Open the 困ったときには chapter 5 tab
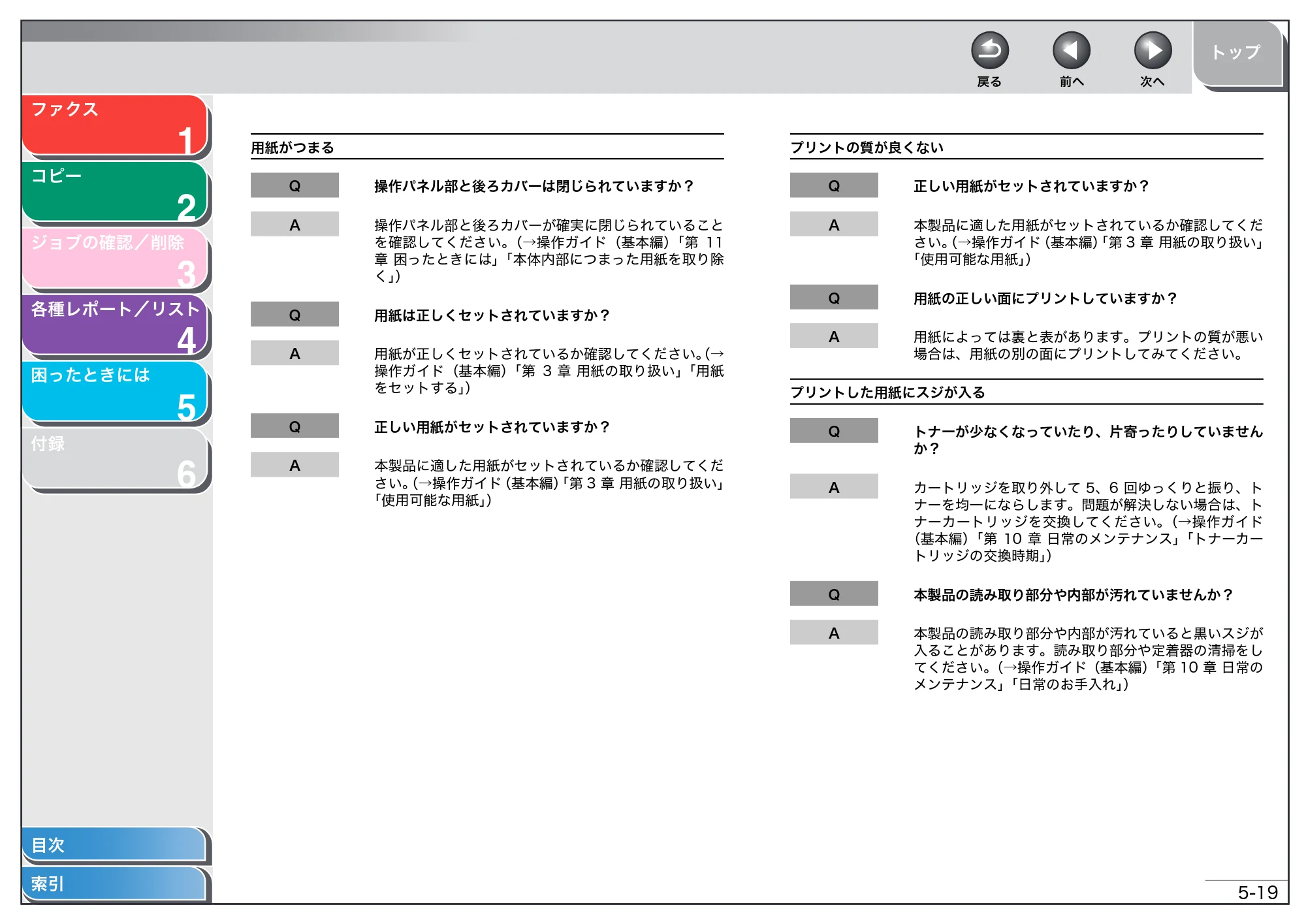Screen dimensions: 1306x924 click(114, 392)
